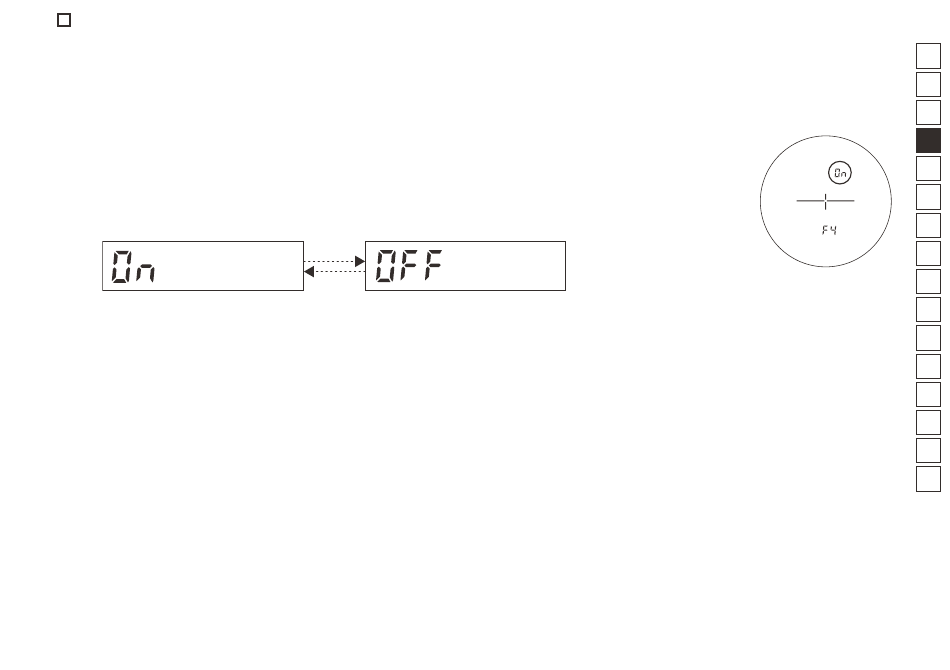Click the dotted arrow pointing back toward On
The image size is (950, 670).
[x=334, y=271]
